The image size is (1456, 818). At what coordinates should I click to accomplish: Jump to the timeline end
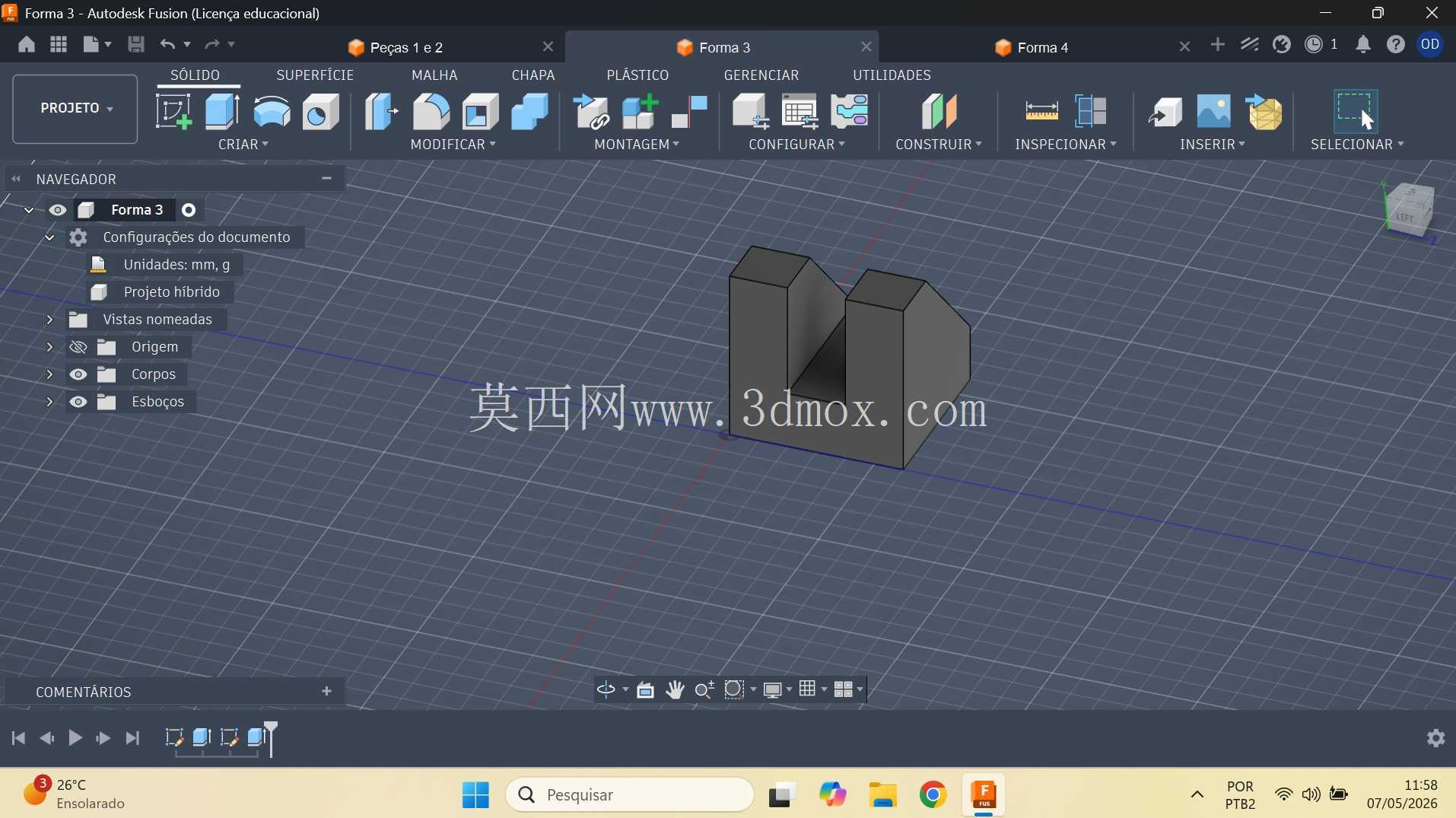(x=132, y=737)
